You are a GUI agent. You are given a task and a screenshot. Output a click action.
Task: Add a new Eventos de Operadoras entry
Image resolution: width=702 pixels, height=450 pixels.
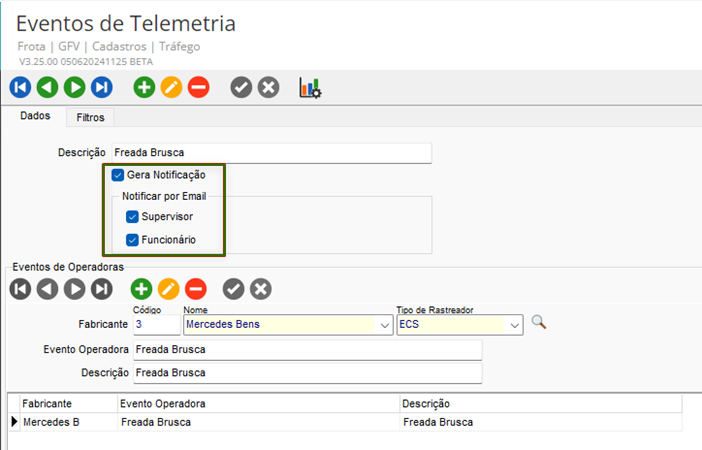(142, 290)
